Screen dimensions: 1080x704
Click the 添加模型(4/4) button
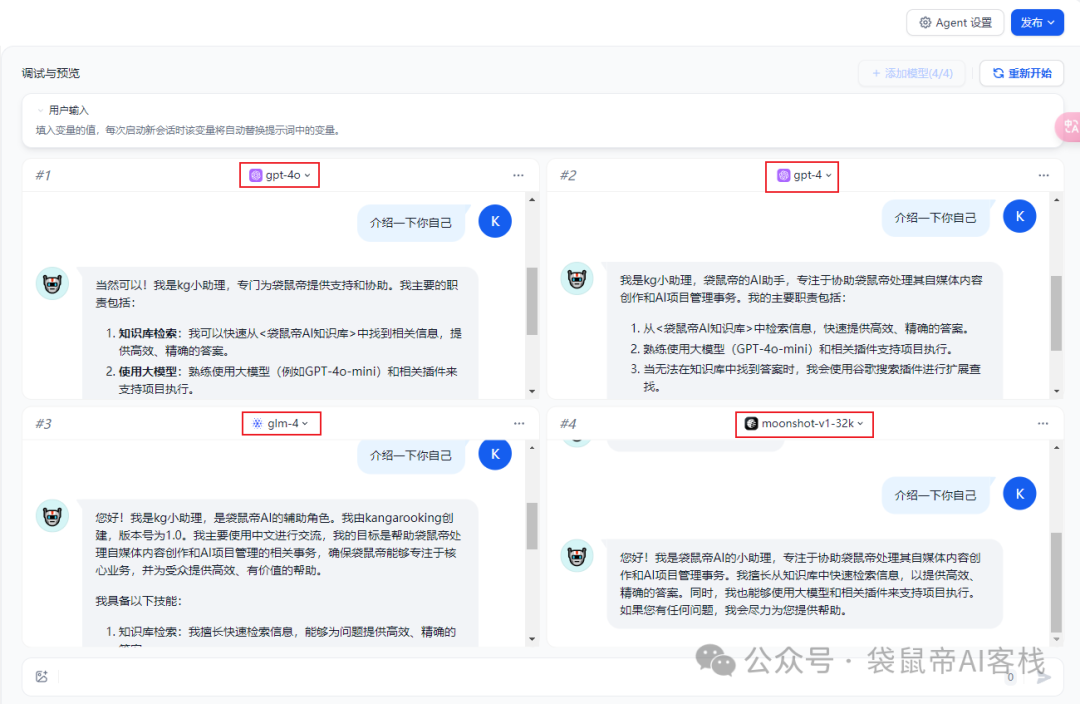911,73
